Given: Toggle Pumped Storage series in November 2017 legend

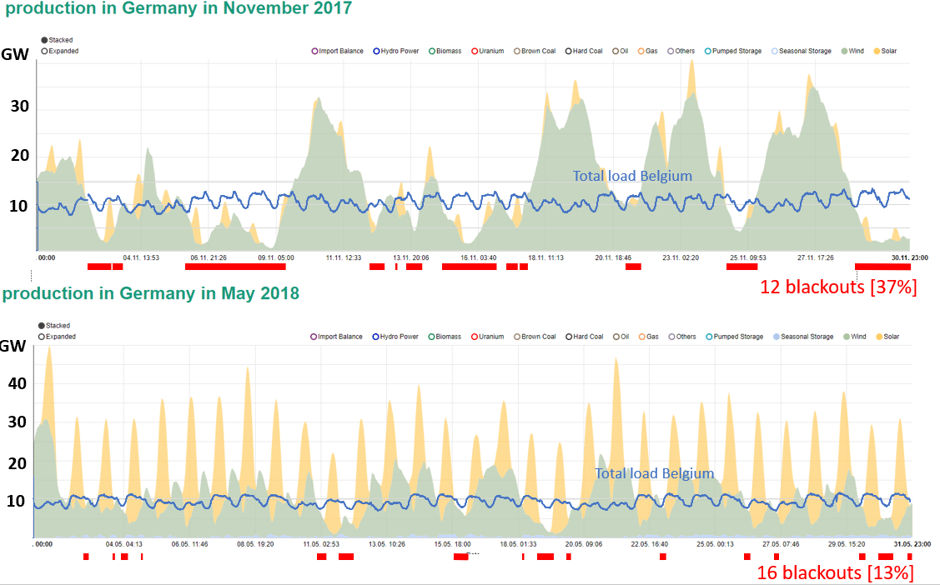Looking at the screenshot, I should click(x=733, y=51).
